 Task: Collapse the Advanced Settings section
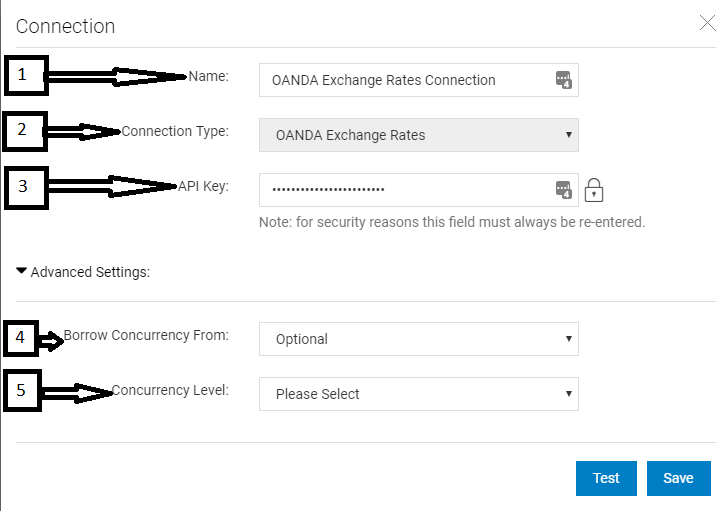[x=21, y=271]
